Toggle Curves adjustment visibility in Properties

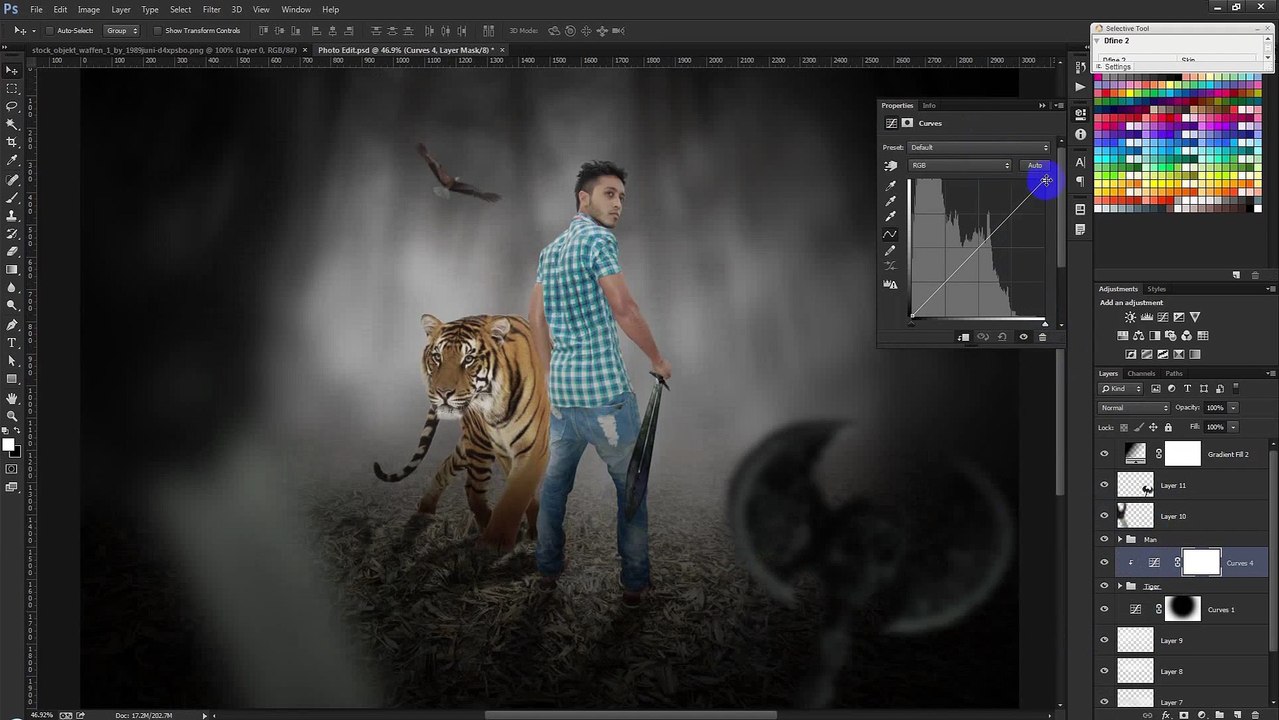[1023, 337]
